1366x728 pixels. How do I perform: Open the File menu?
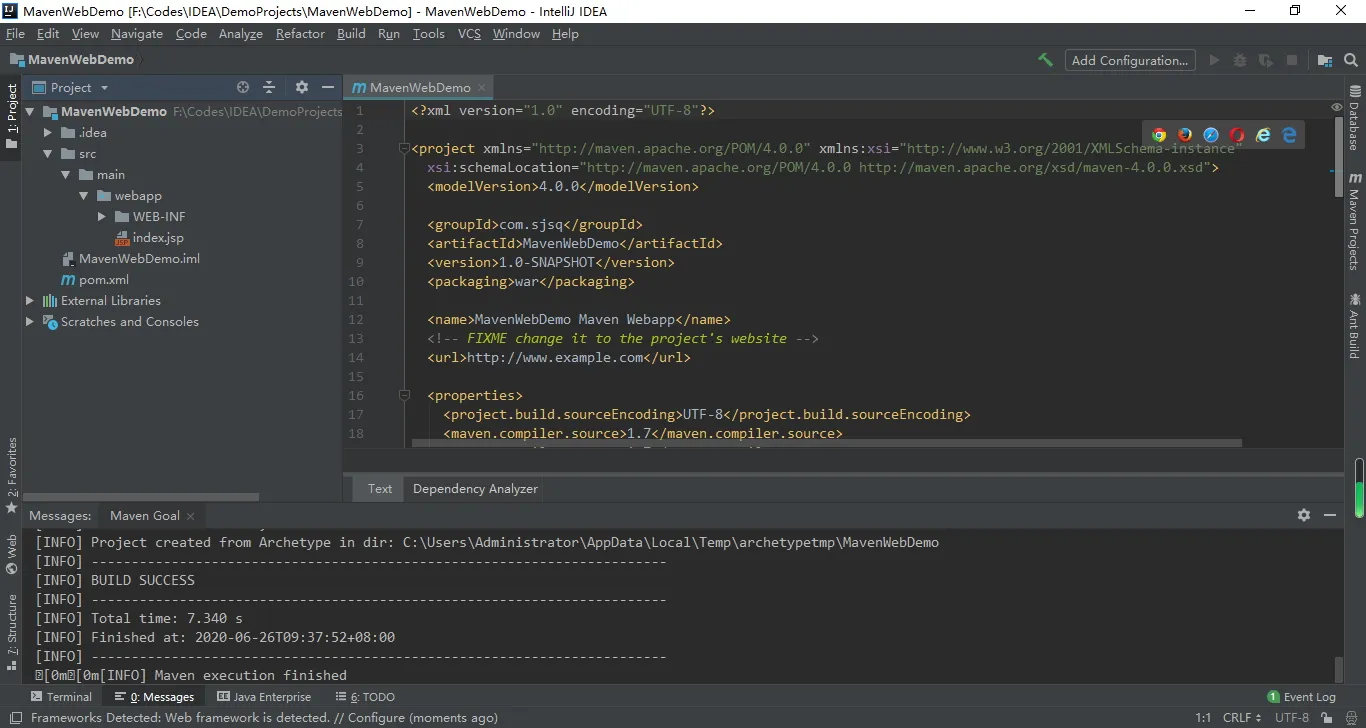(15, 33)
